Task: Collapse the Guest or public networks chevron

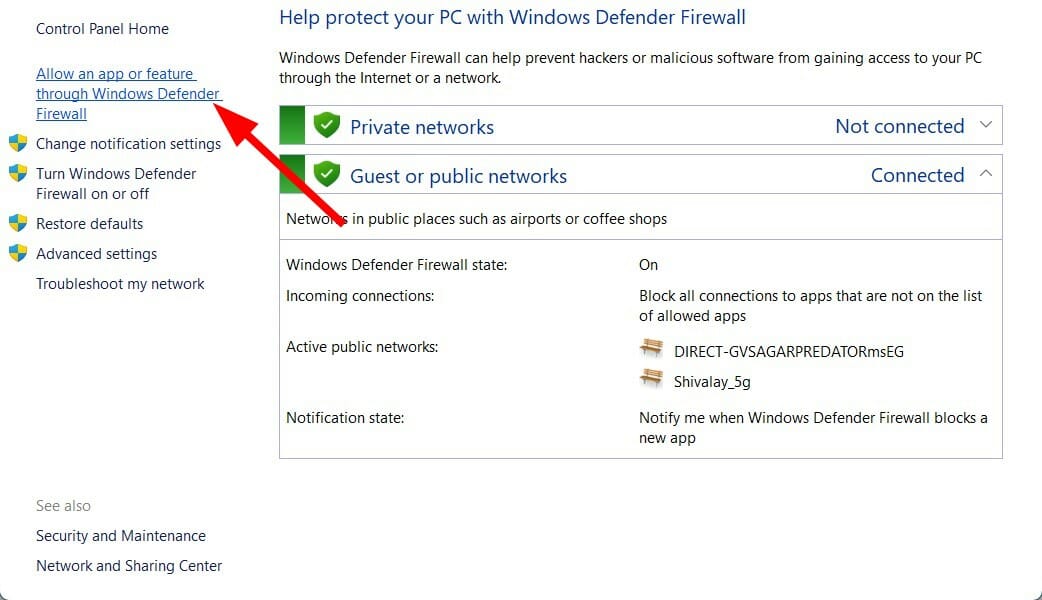Action: coord(986,173)
